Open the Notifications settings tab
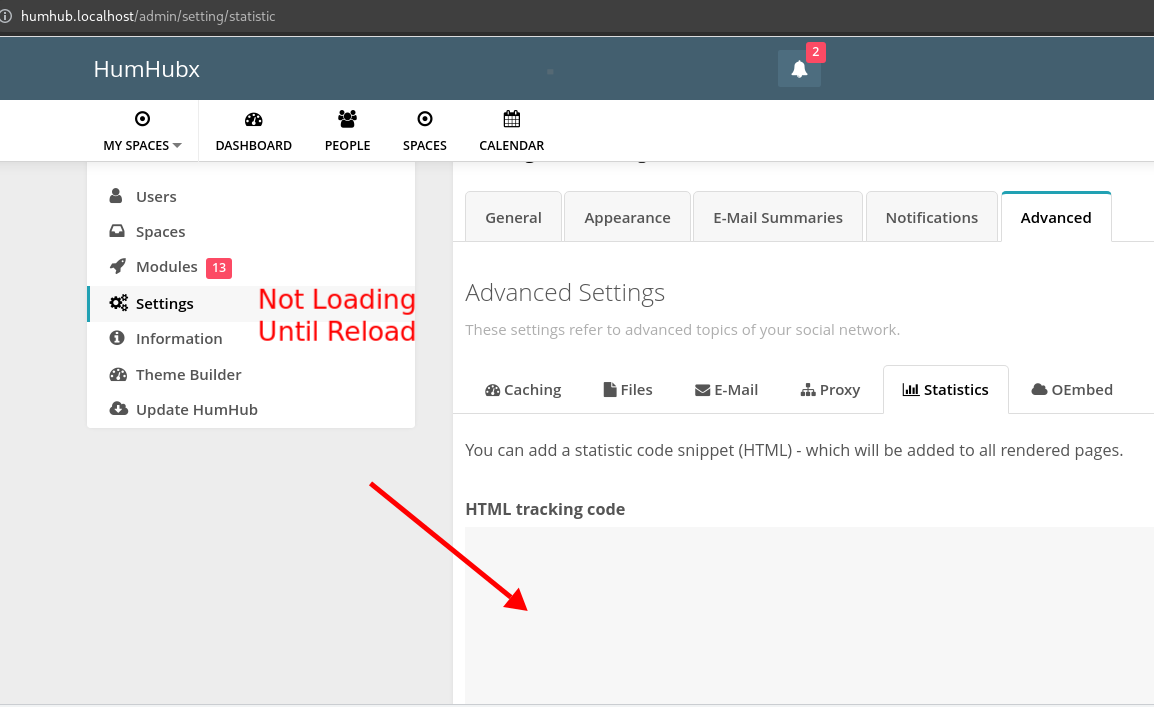Image resolution: width=1154 pixels, height=707 pixels. [x=931, y=216]
